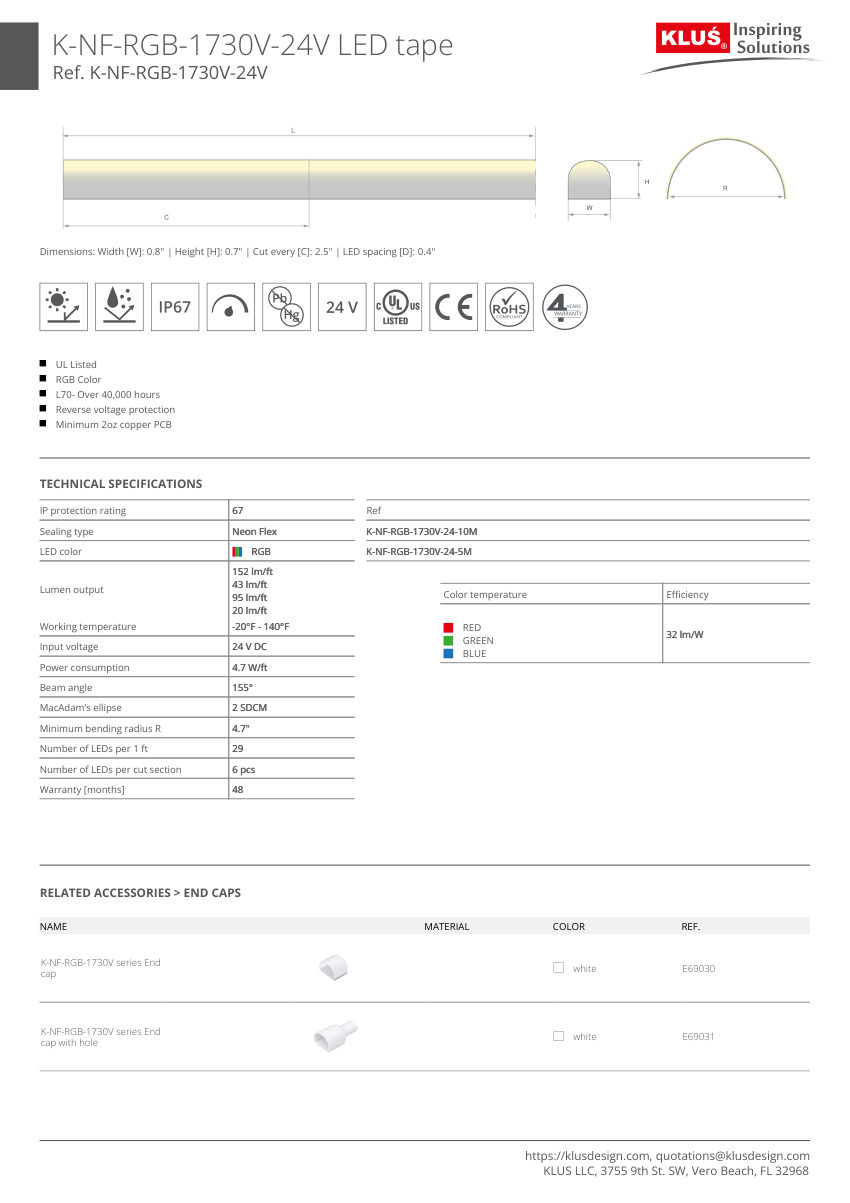Viewport: 850px width, 1203px height.
Task: Click the lead and mercury free icon
Action: pos(286,307)
